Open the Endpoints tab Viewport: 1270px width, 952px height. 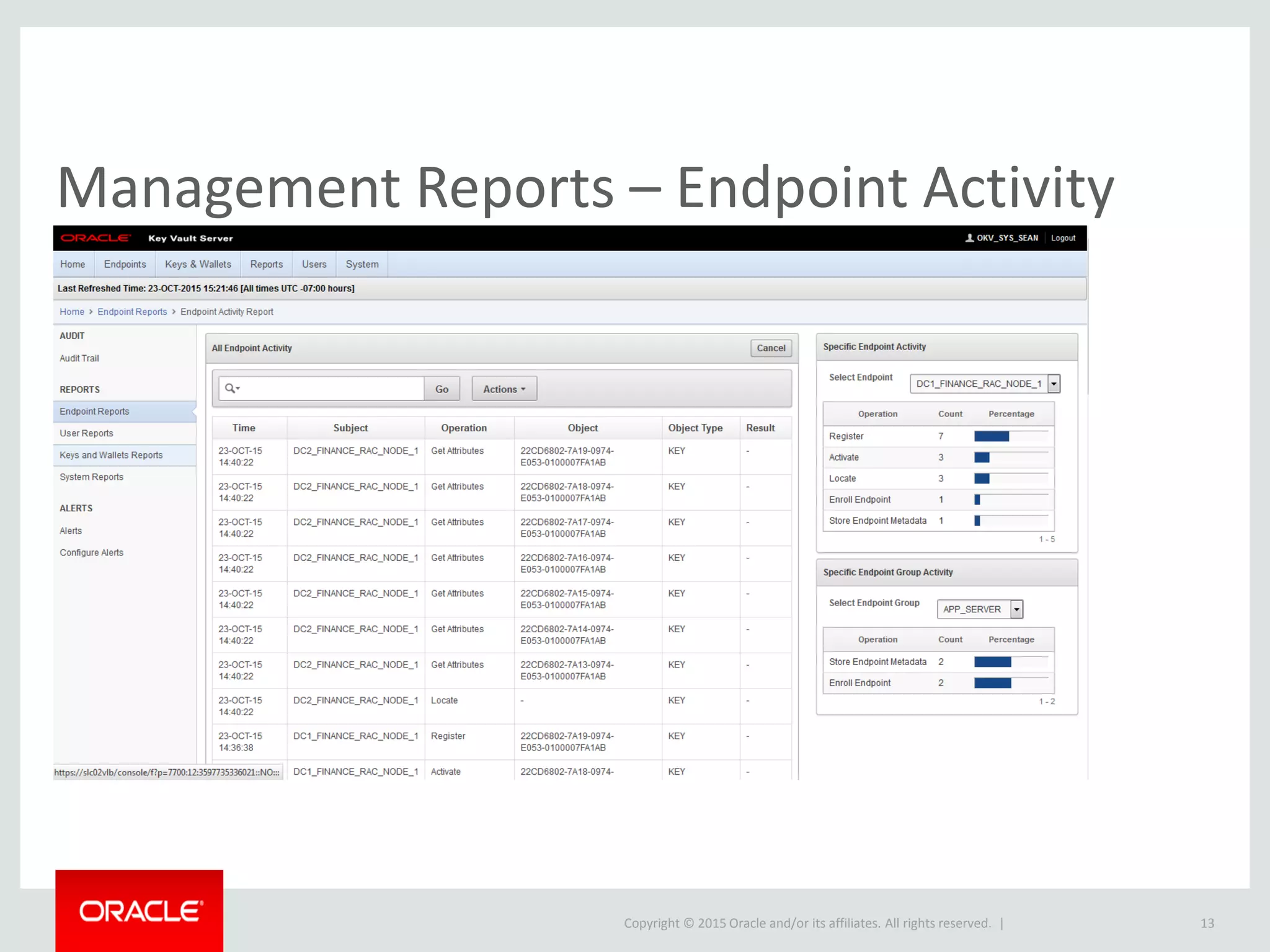tap(125, 264)
